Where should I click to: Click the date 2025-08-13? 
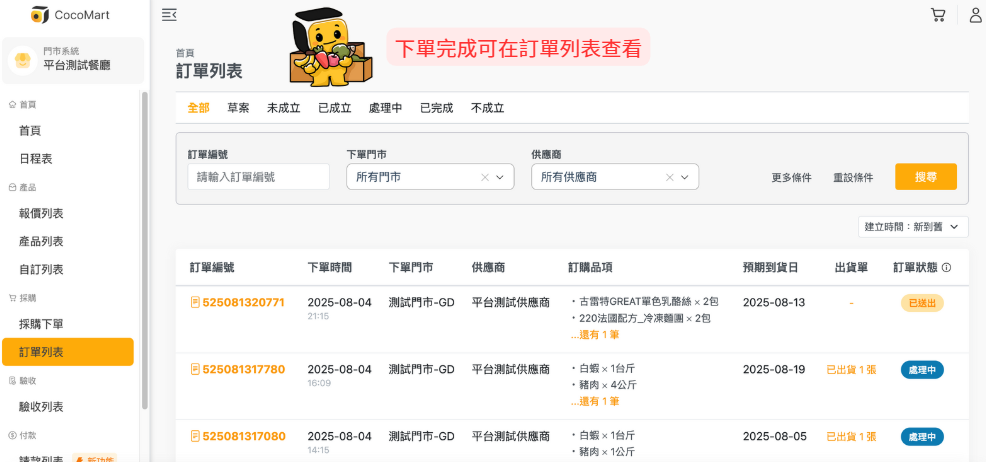point(773,302)
